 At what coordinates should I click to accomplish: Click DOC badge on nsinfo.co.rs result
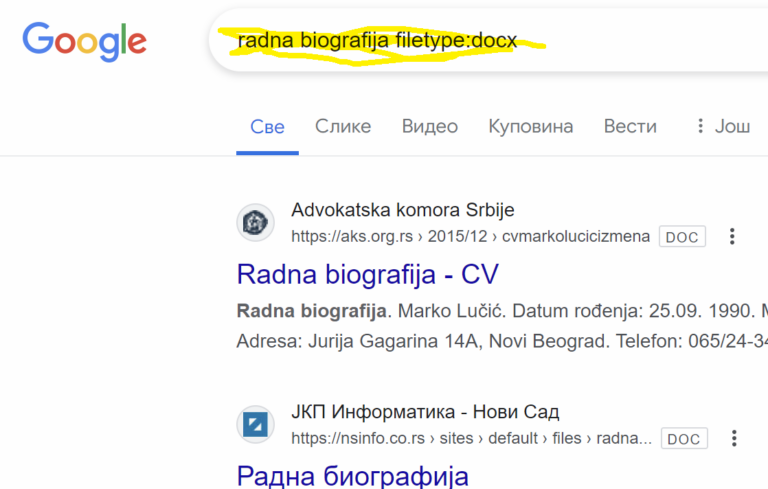pyautogui.click(x=684, y=439)
